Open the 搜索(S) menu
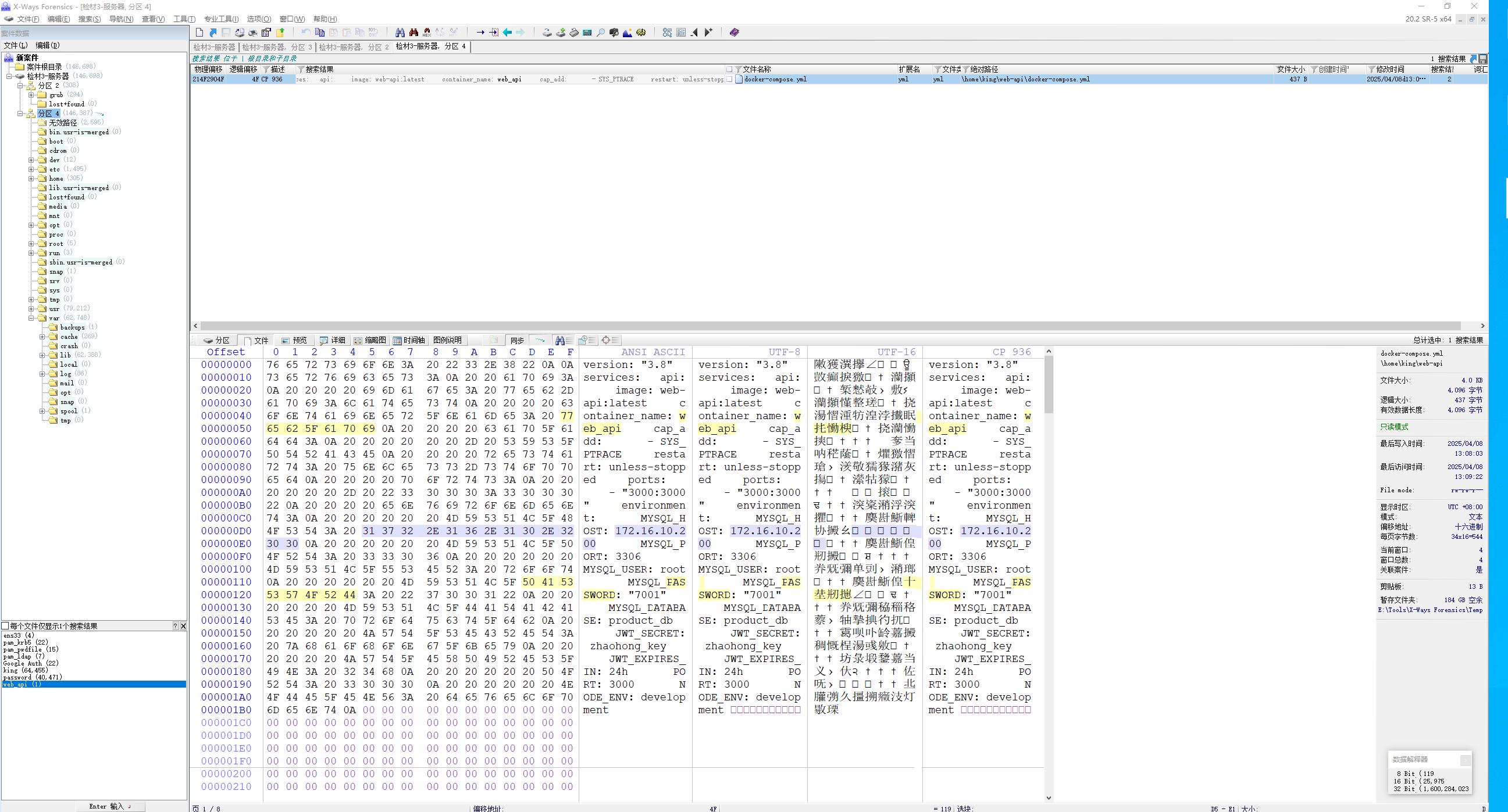1508x812 pixels. tap(89, 19)
